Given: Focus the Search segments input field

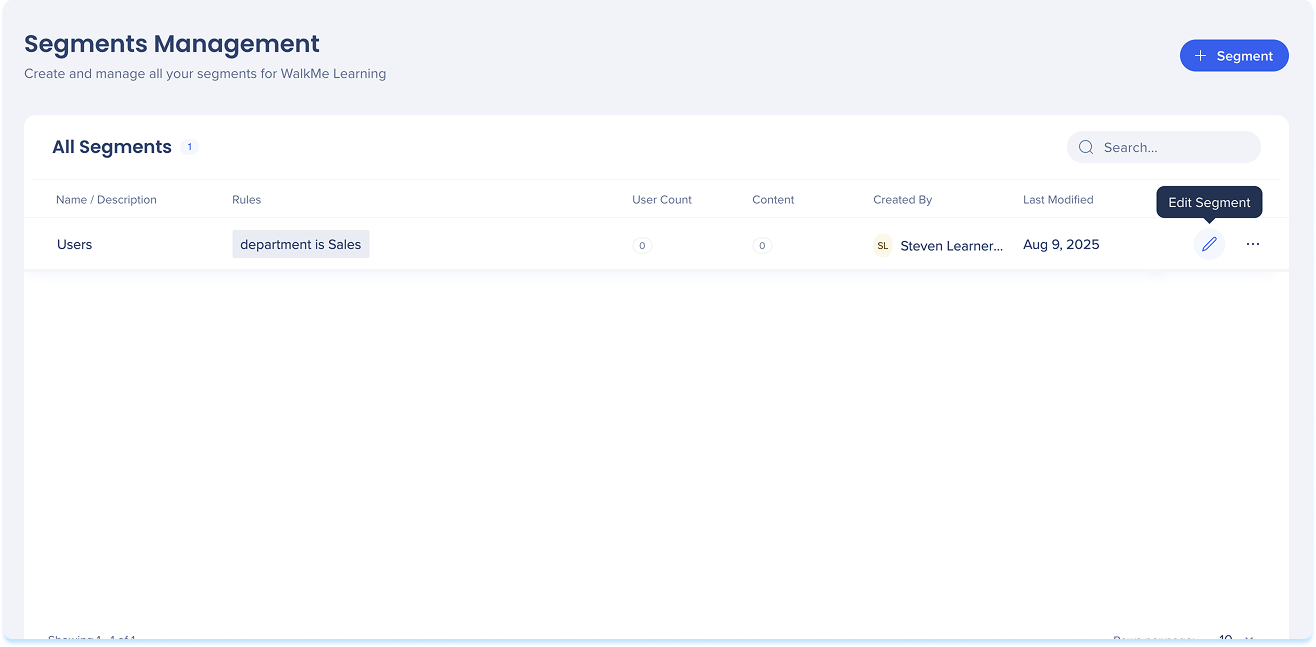Looking at the screenshot, I should coord(1175,147).
